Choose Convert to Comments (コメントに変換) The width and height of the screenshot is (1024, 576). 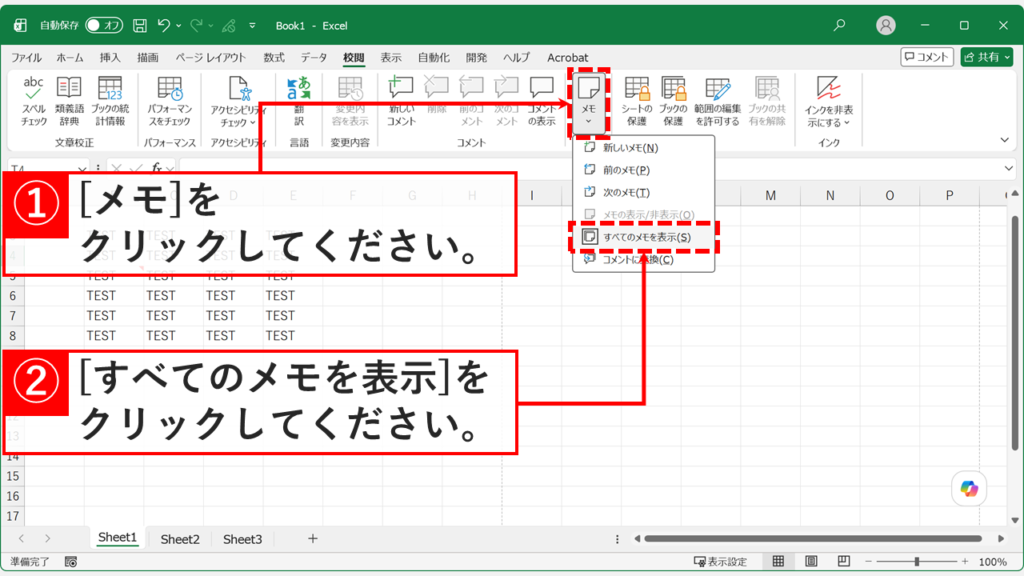[x=643, y=259]
